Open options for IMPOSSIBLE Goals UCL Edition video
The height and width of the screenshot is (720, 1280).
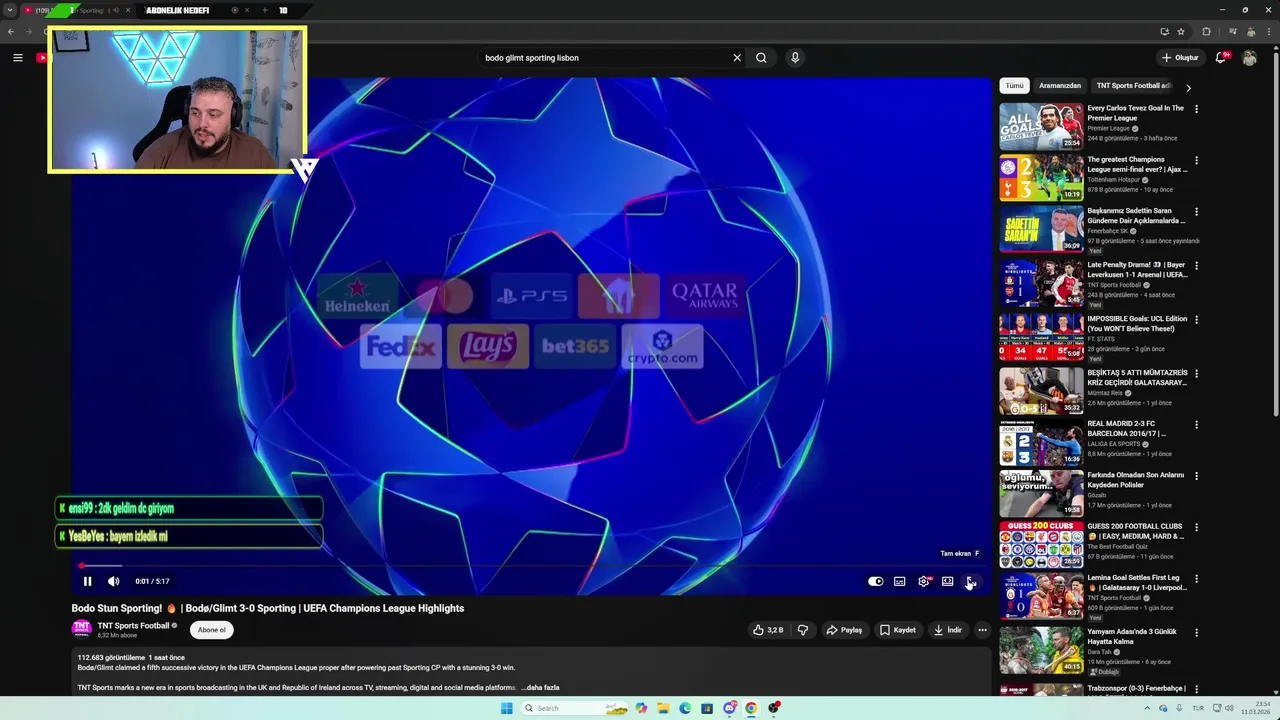pyautogui.click(x=1196, y=320)
